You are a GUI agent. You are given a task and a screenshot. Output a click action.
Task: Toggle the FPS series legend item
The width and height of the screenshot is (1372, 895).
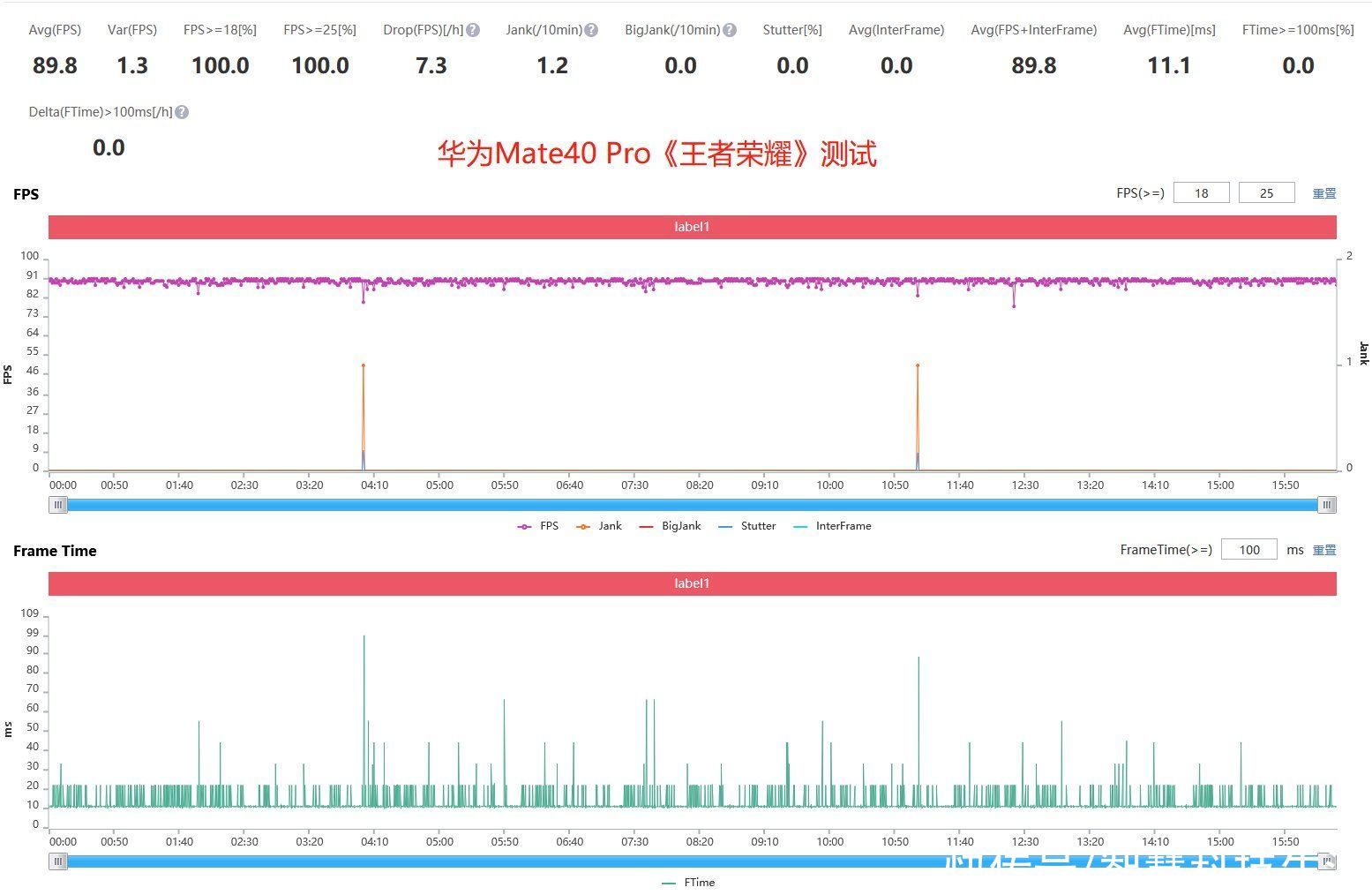point(538,526)
